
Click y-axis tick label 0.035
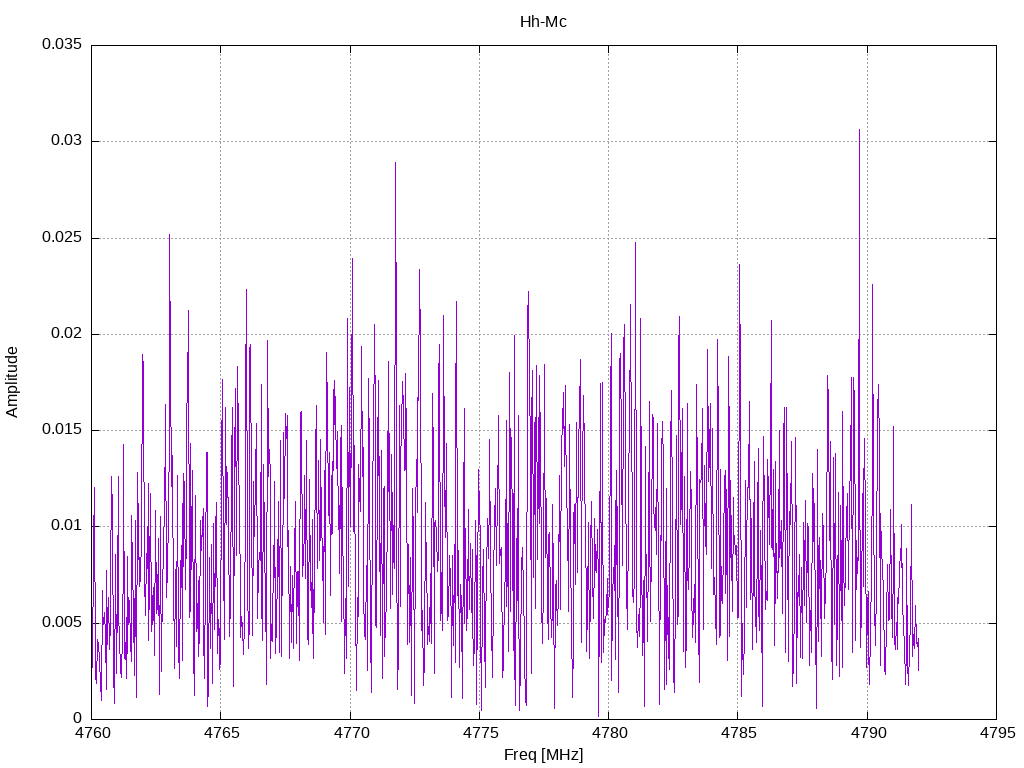(x=62, y=44)
